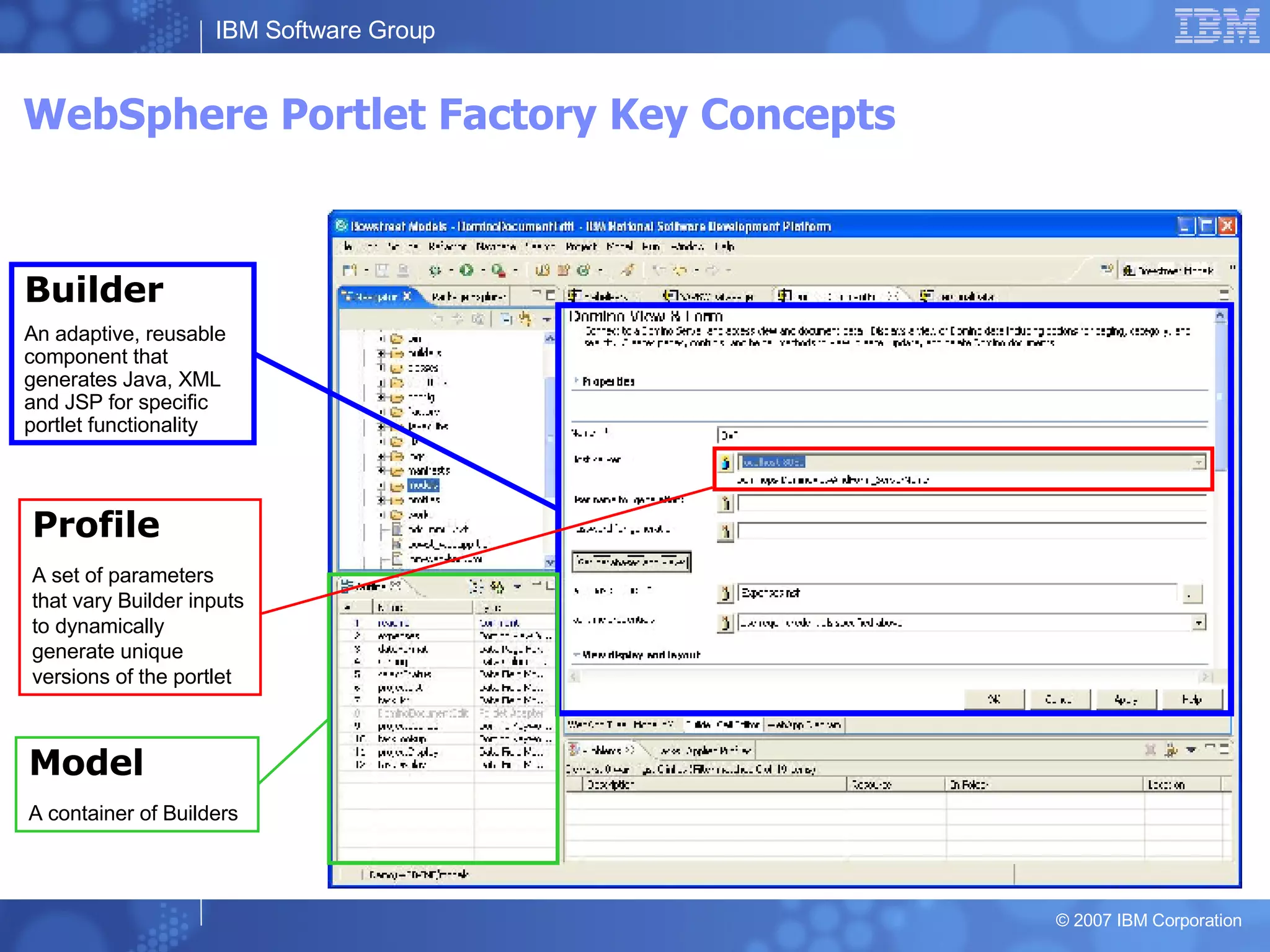Screen dimensions: 1270x952
Task: Click the Description column header in Problems
Action: (x=716, y=785)
